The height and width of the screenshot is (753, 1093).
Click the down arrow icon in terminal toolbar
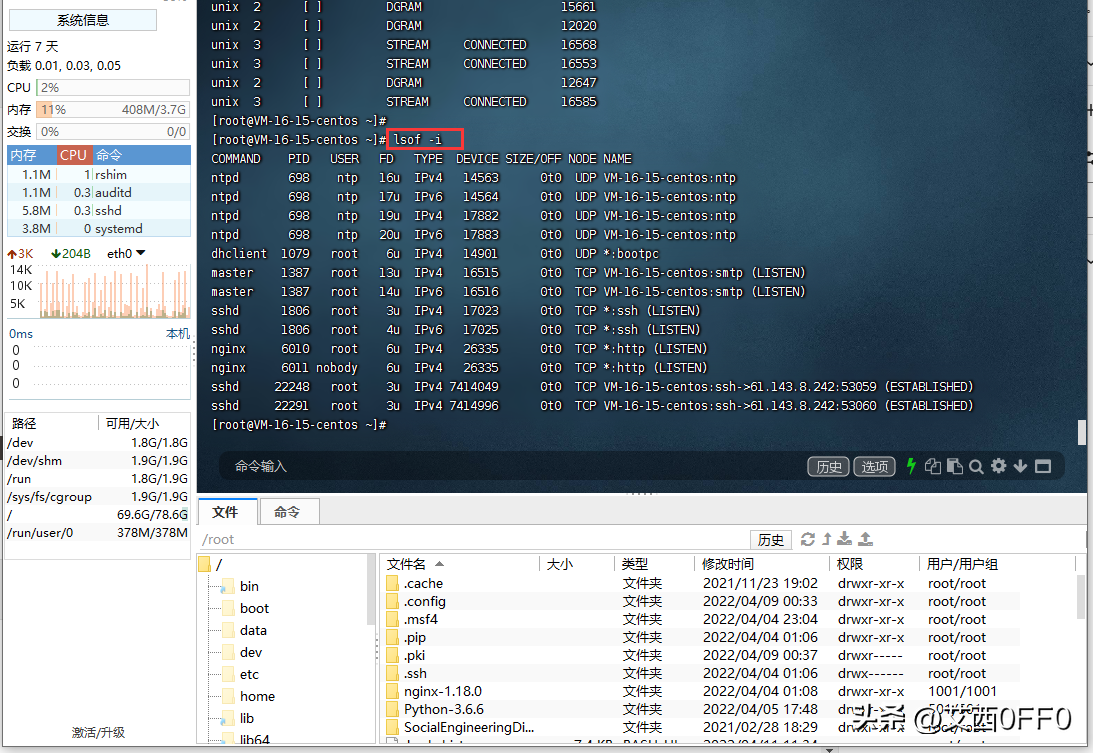pyautogui.click(x=1020, y=466)
